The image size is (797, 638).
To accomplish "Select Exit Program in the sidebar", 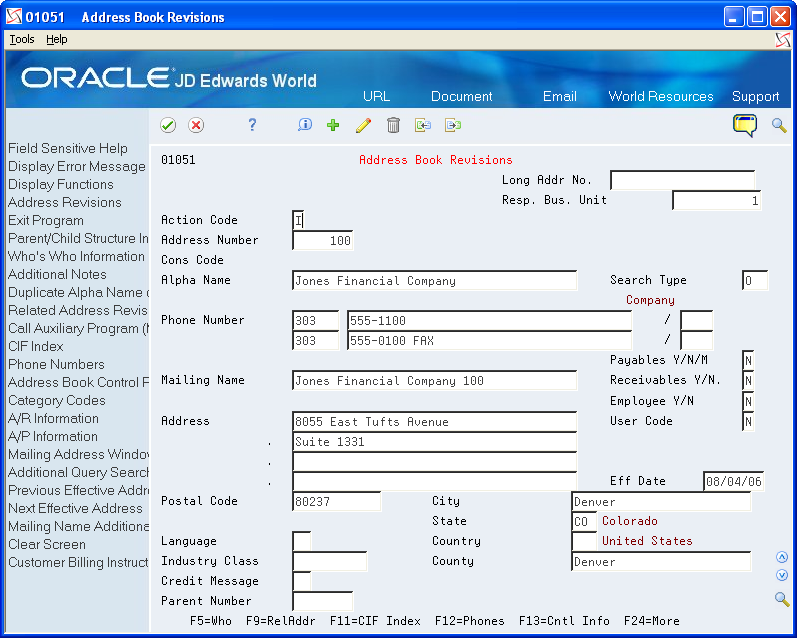I will tap(46, 221).
